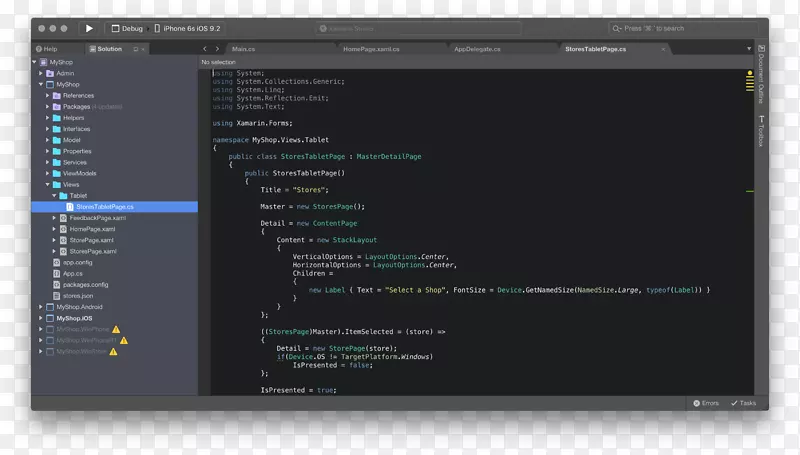This screenshot has width=800, height=455.
Task: Click the Packages folder icon
Action: click(x=57, y=107)
